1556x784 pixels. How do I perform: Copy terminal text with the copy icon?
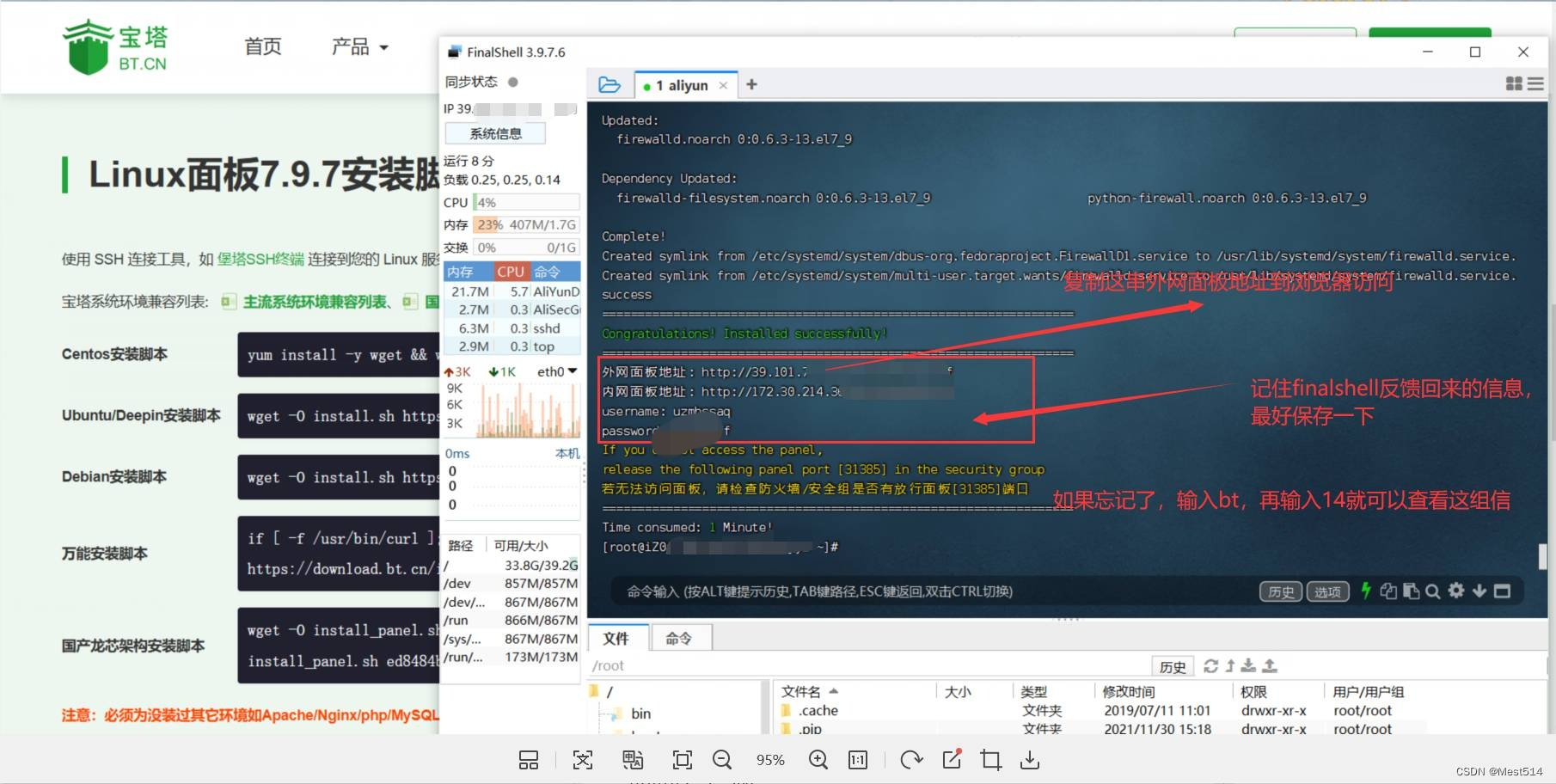[1389, 591]
